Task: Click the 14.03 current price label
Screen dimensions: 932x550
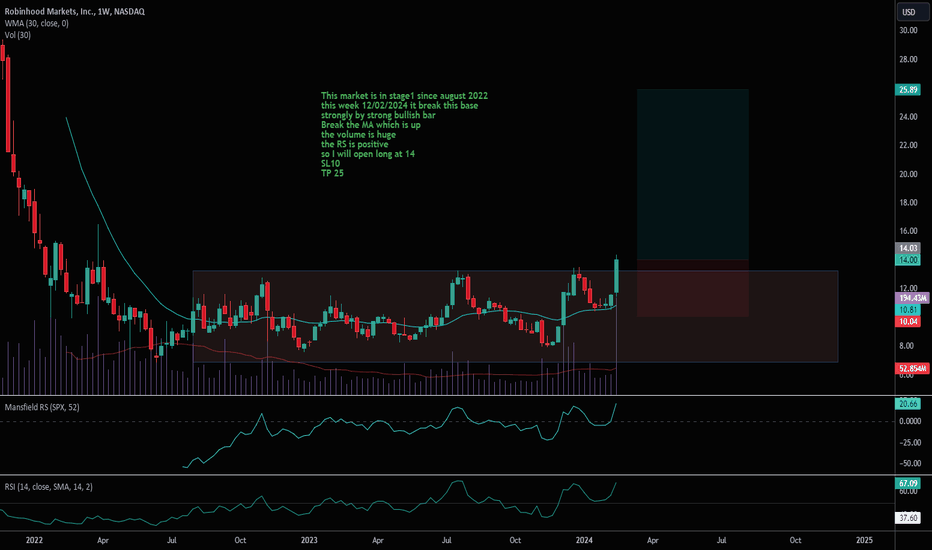Action: click(x=908, y=248)
